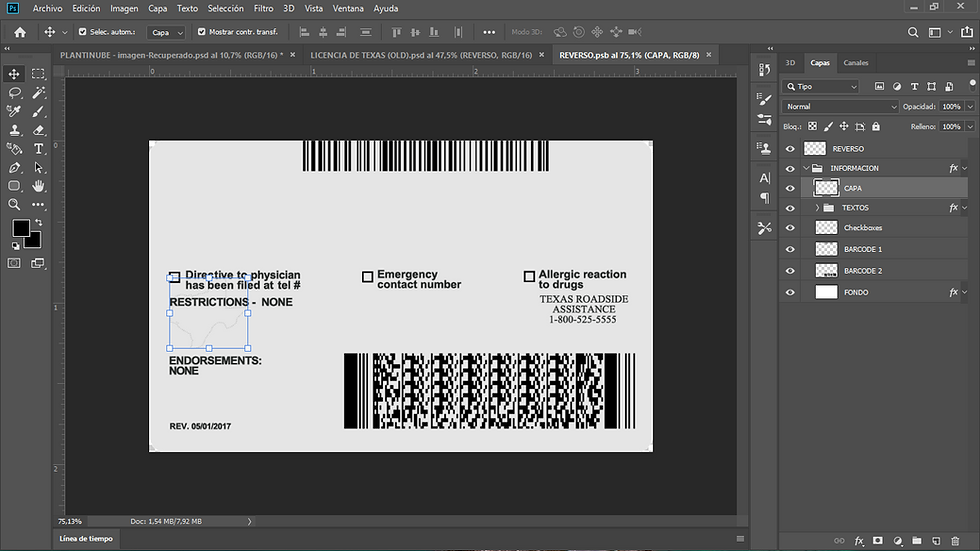The height and width of the screenshot is (551, 980).
Task: Collapse the INFORMACION group
Action: click(806, 168)
